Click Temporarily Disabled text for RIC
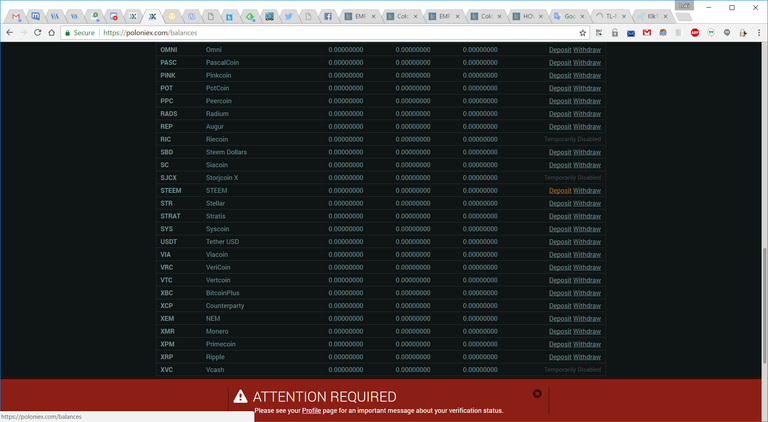 coord(572,140)
